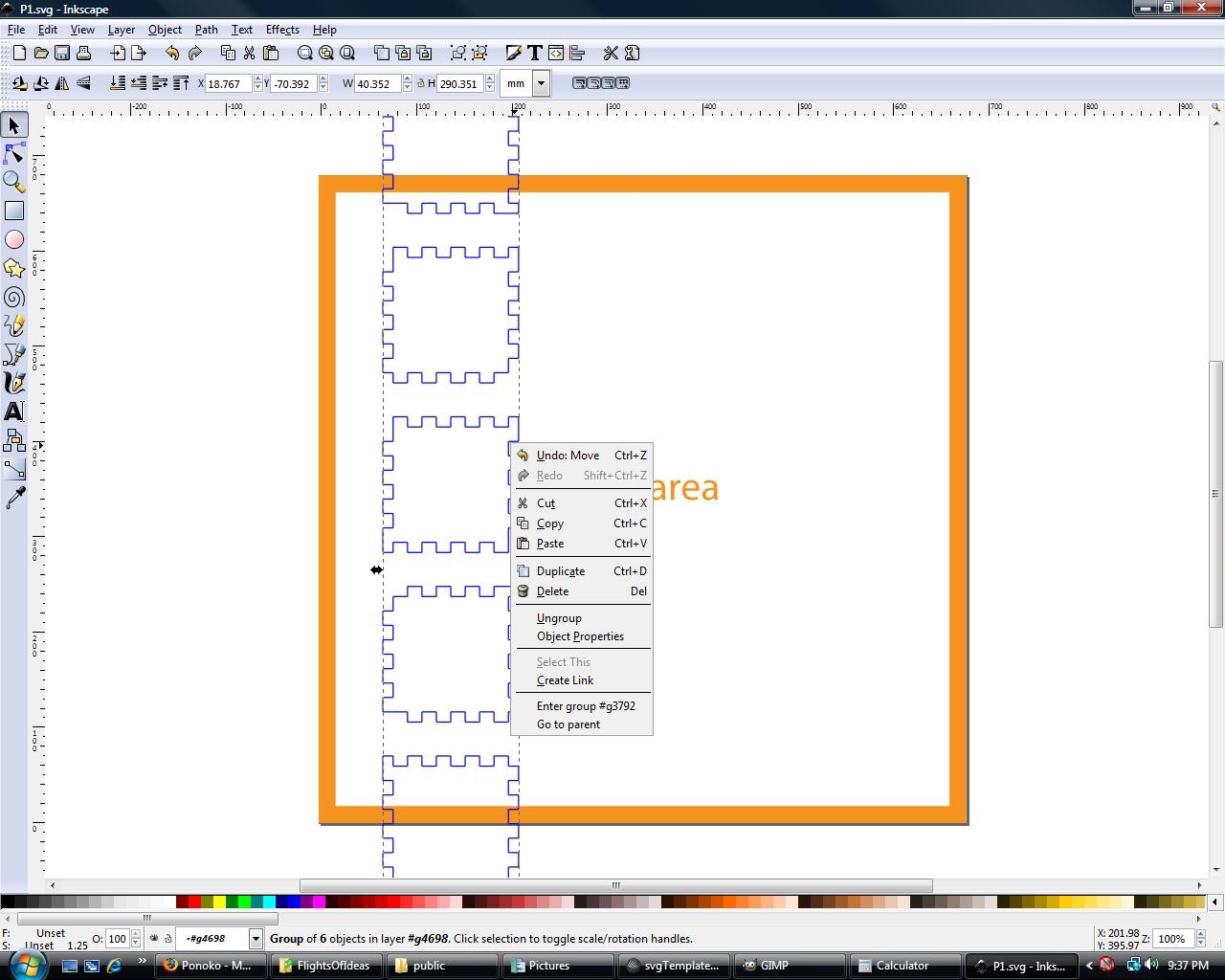The image size is (1225, 980).
Task: Click the canvas horizontal scrollbar thumb
Action: click(615, 885)
